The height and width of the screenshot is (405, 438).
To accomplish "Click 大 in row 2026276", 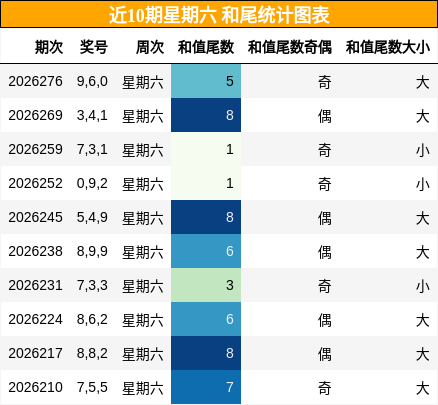I will pyautogui.click(x=423, y=82).
